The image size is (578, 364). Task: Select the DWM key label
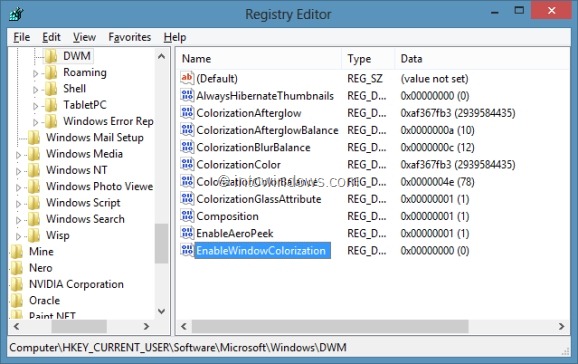pyautogui.click(x=77, y=56)
